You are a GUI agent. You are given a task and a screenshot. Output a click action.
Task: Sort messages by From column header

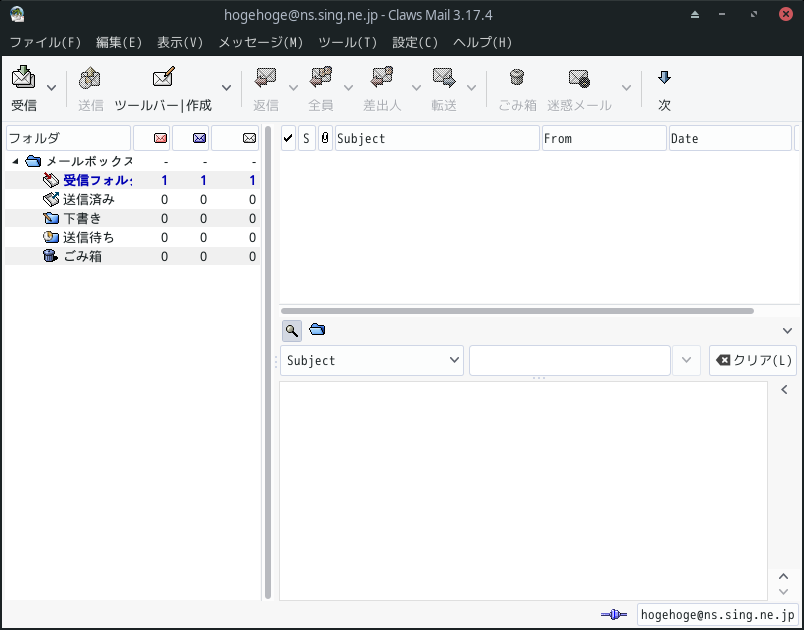pos(604,138)
